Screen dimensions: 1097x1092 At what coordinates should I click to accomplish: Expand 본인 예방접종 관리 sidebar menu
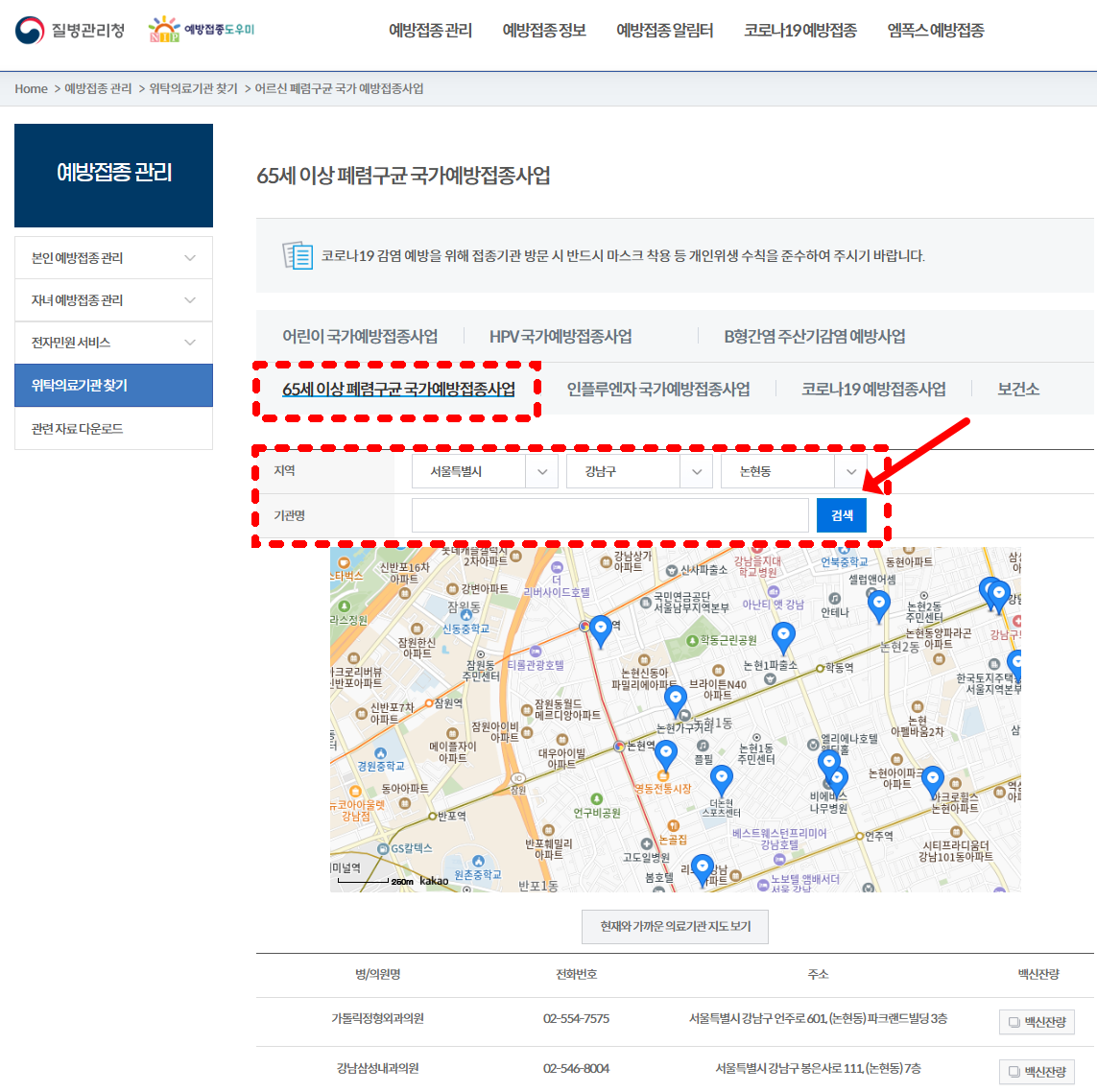pos(113,258)
